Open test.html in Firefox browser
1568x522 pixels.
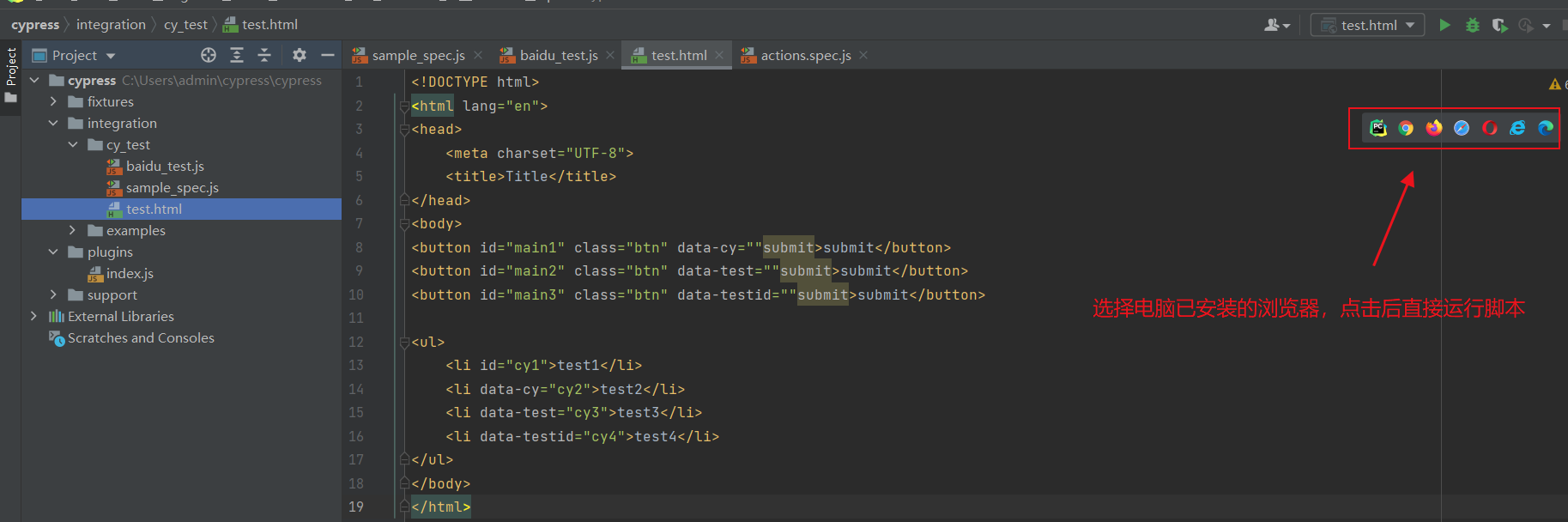1434,128
